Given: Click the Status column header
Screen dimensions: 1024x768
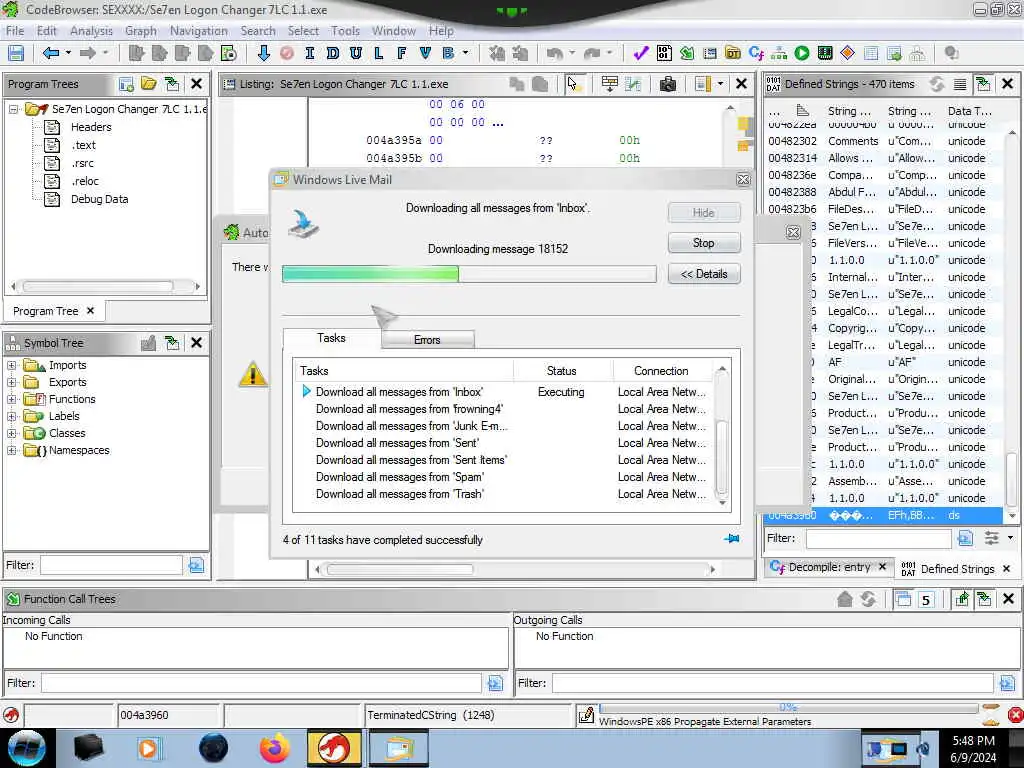Looking at the screenshot, I should pyautogui.click(x=562, y=371).
